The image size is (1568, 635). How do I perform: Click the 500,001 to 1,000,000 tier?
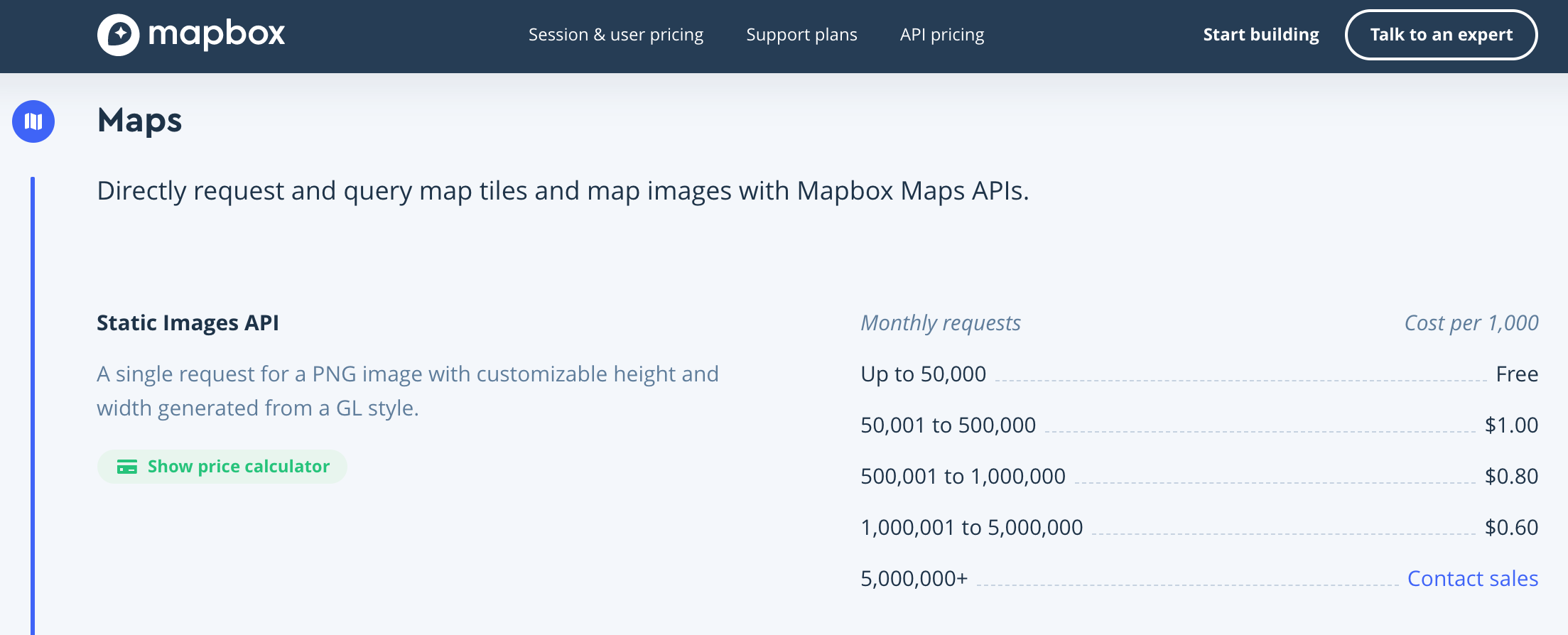tap(963, 476)
